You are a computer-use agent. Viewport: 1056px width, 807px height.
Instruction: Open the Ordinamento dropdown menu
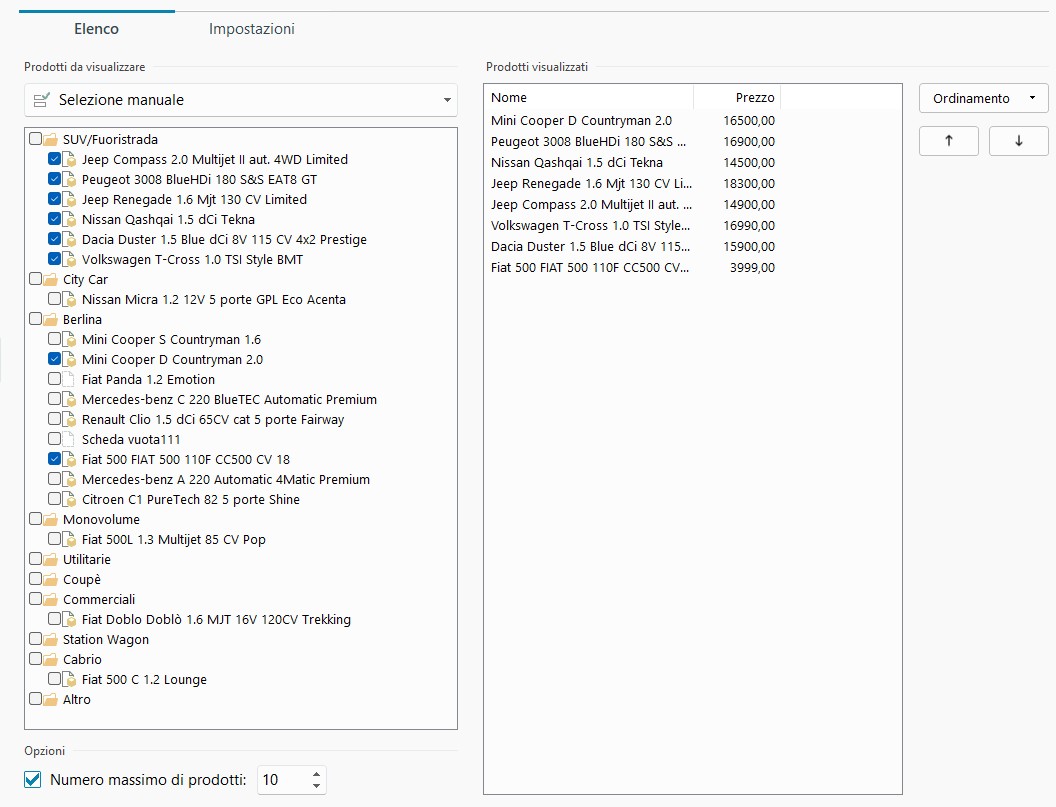click(x=983, y=98)
